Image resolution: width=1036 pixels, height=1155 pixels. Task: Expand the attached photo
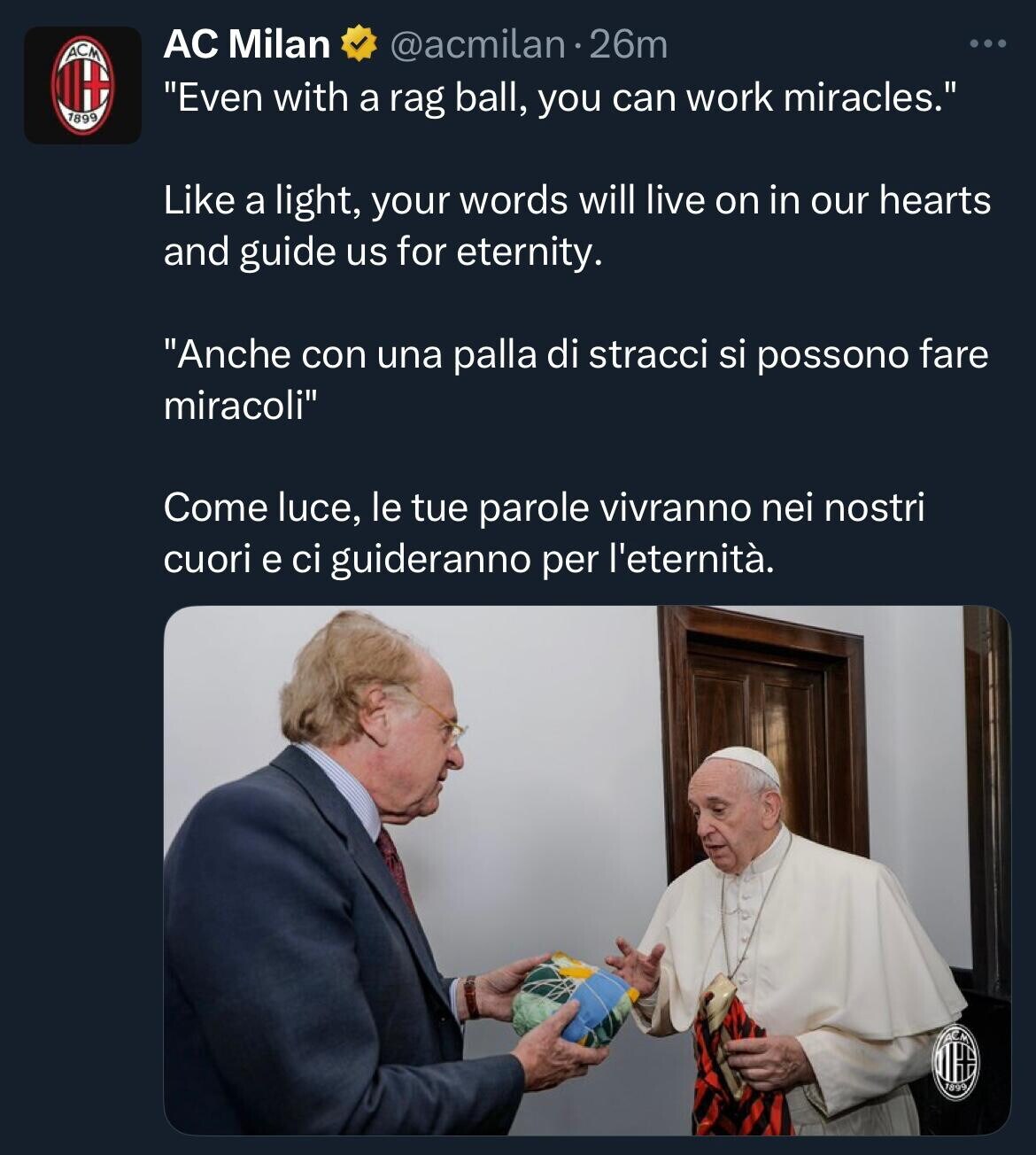tap(587, 870)
